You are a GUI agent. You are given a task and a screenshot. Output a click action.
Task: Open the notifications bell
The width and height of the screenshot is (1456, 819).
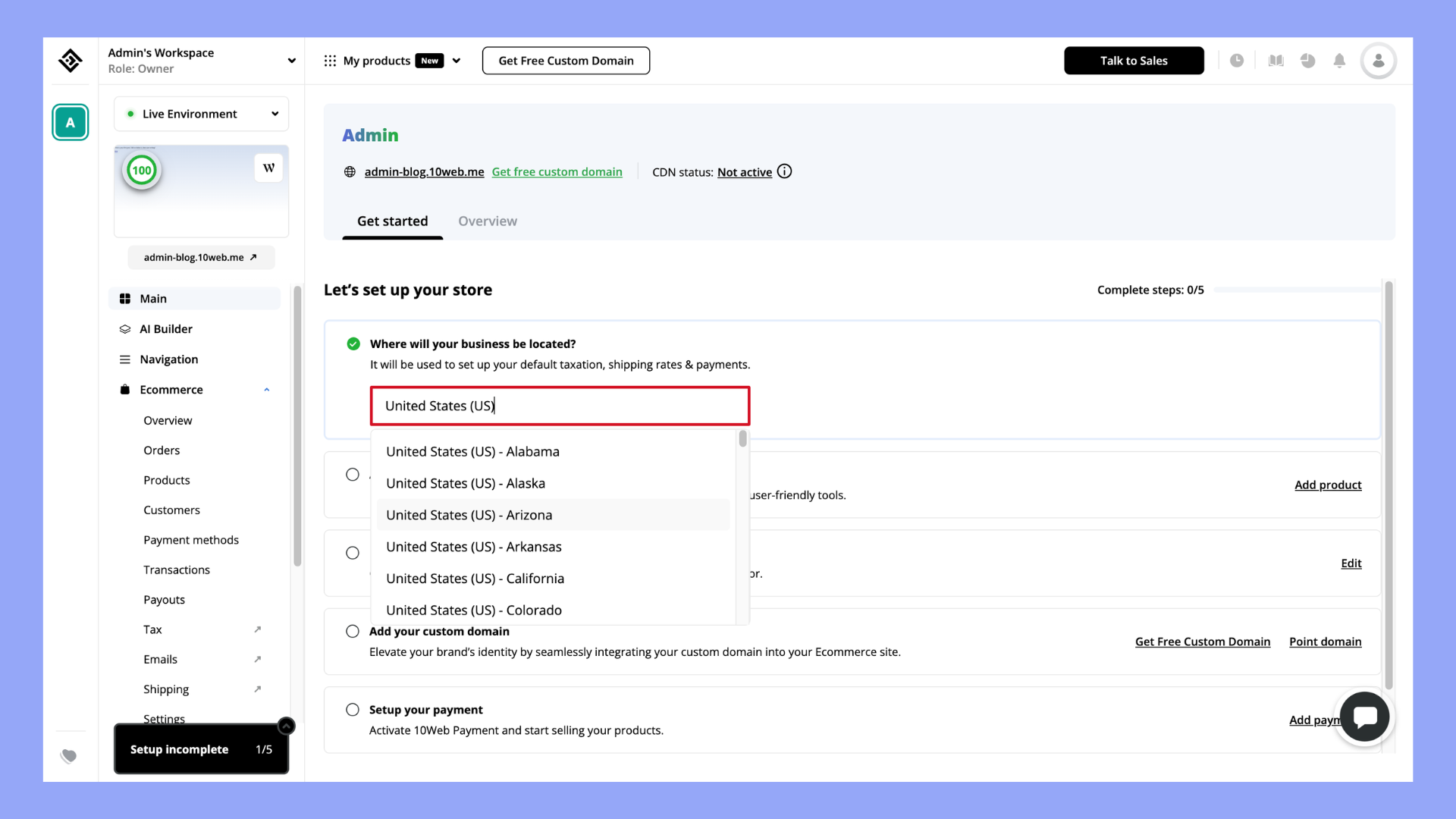click(1339, 61)
